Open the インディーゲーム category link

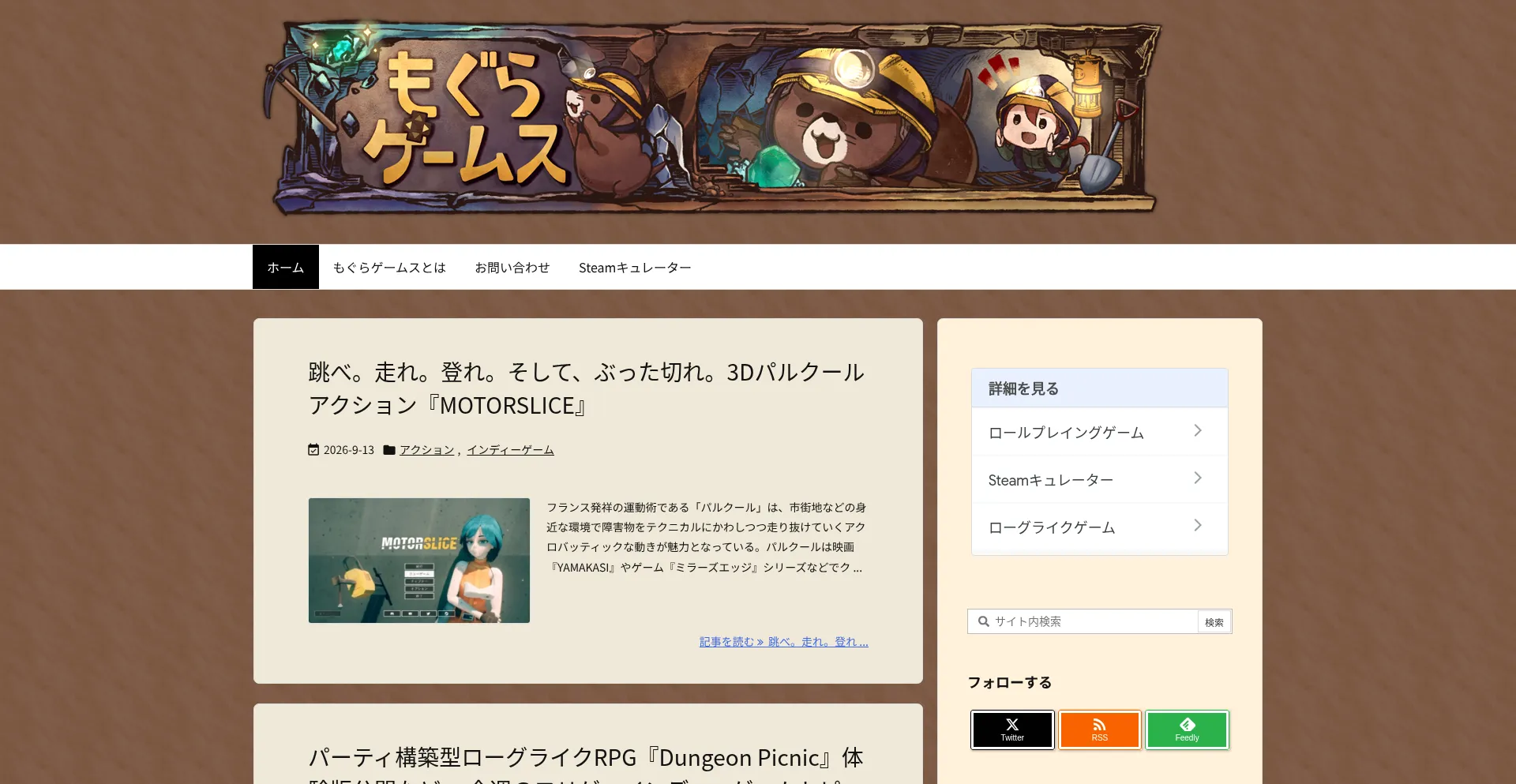(x=510, y=450)
